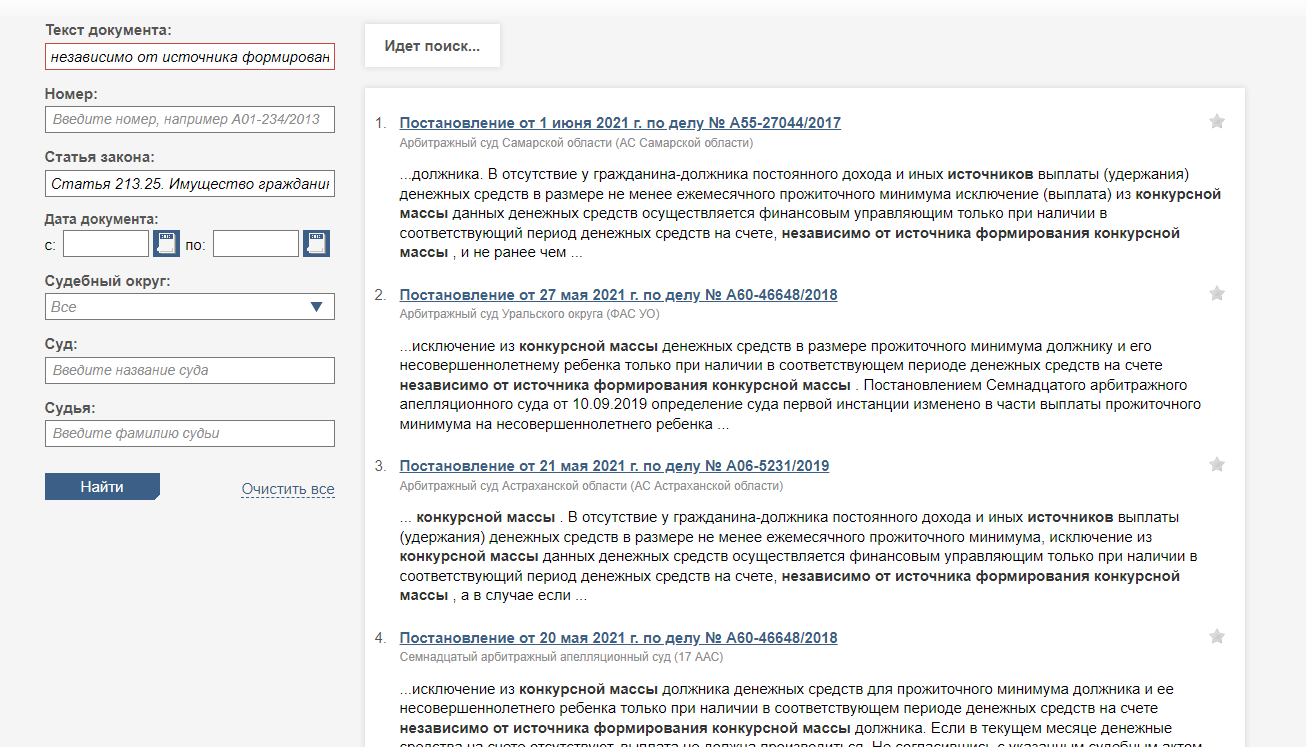Click the start date 'с' field
The width and height of the screenshot is (1306, 747).
click(106, 244)
